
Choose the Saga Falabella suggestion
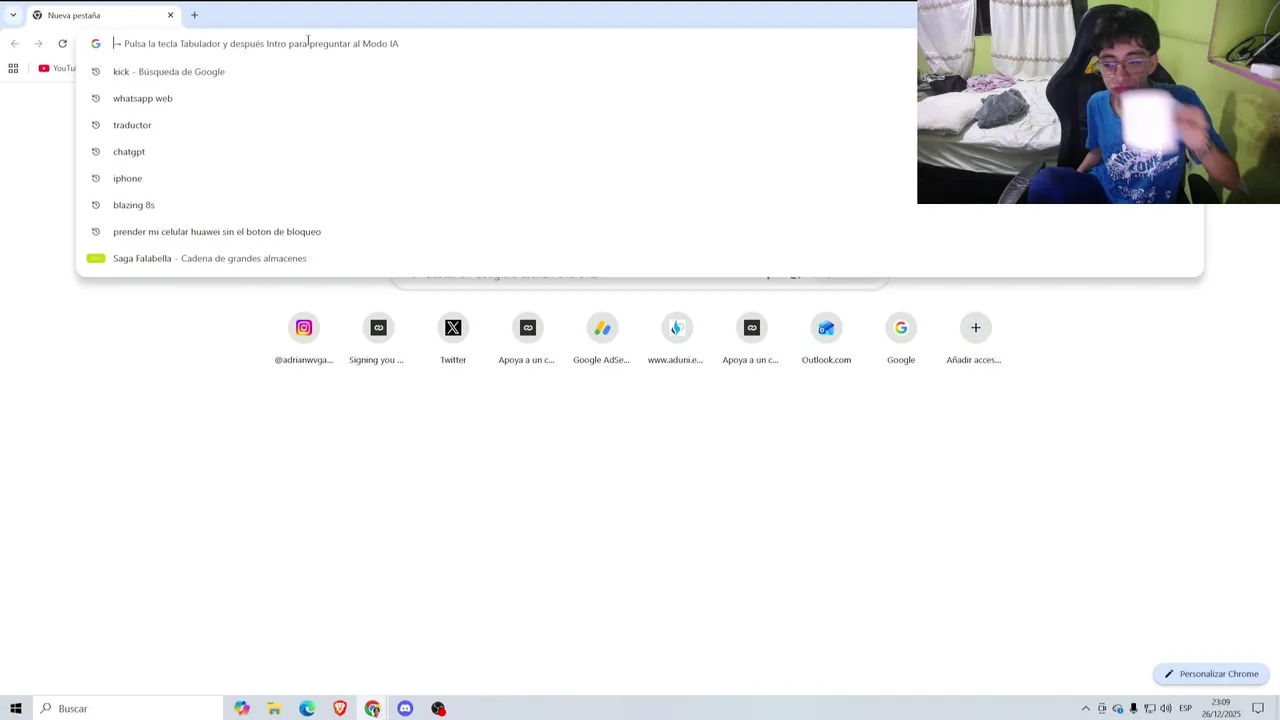coord(640,258)
